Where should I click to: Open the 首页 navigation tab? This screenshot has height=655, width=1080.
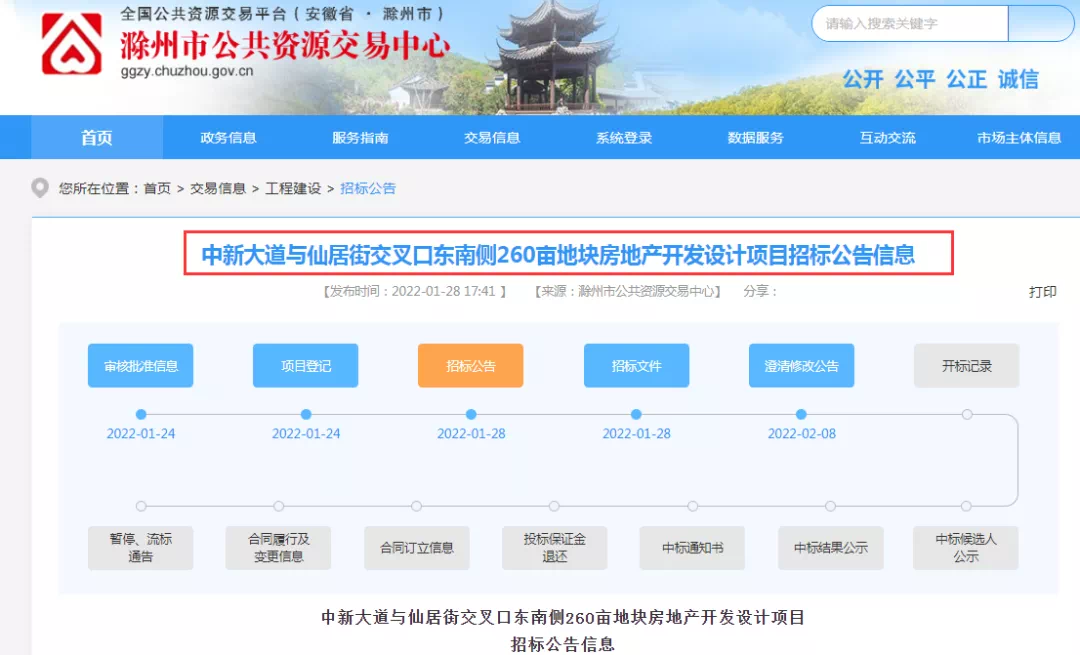[97, 138]
